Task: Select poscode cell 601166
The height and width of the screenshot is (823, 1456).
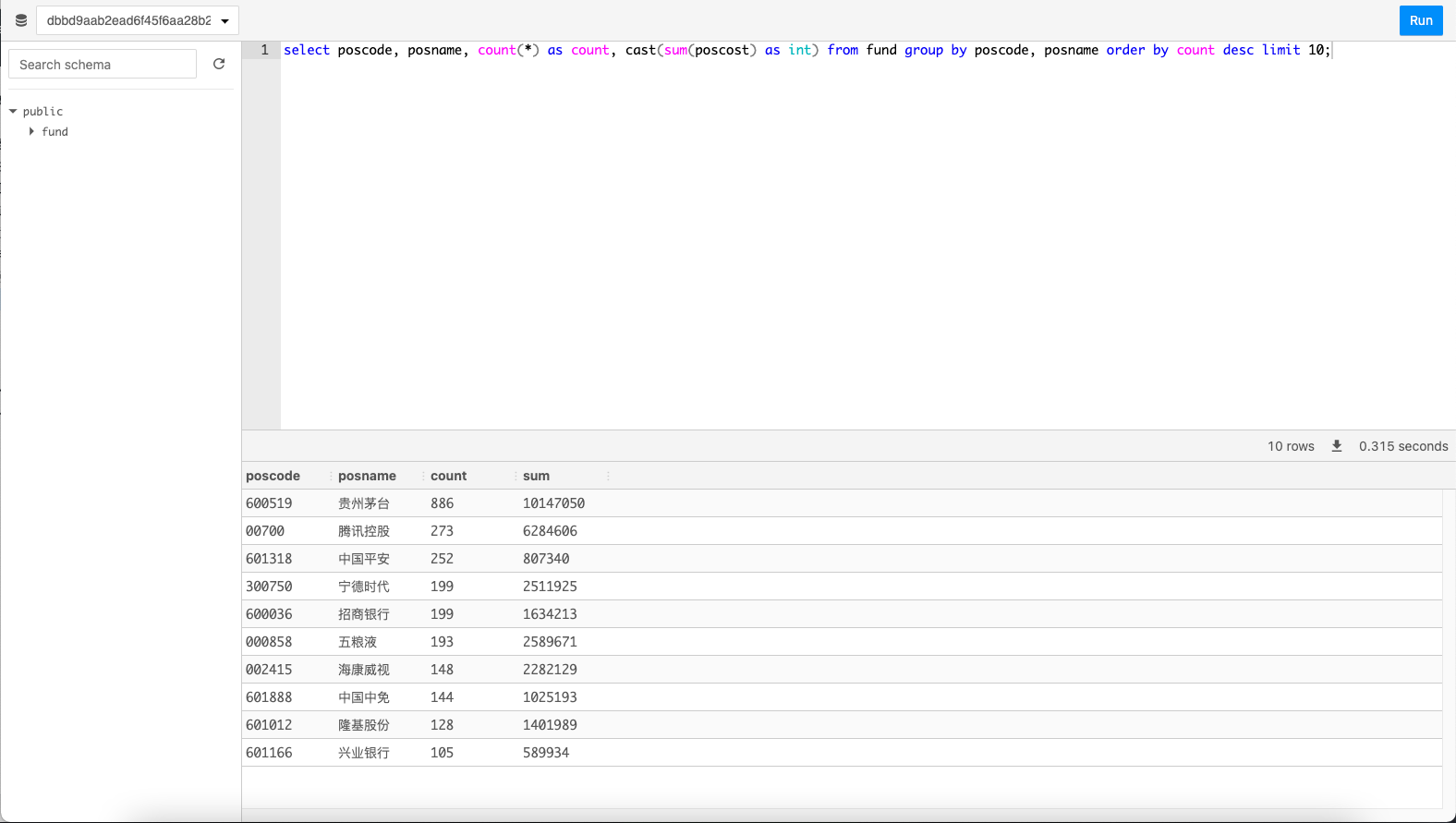Action: 269,753
